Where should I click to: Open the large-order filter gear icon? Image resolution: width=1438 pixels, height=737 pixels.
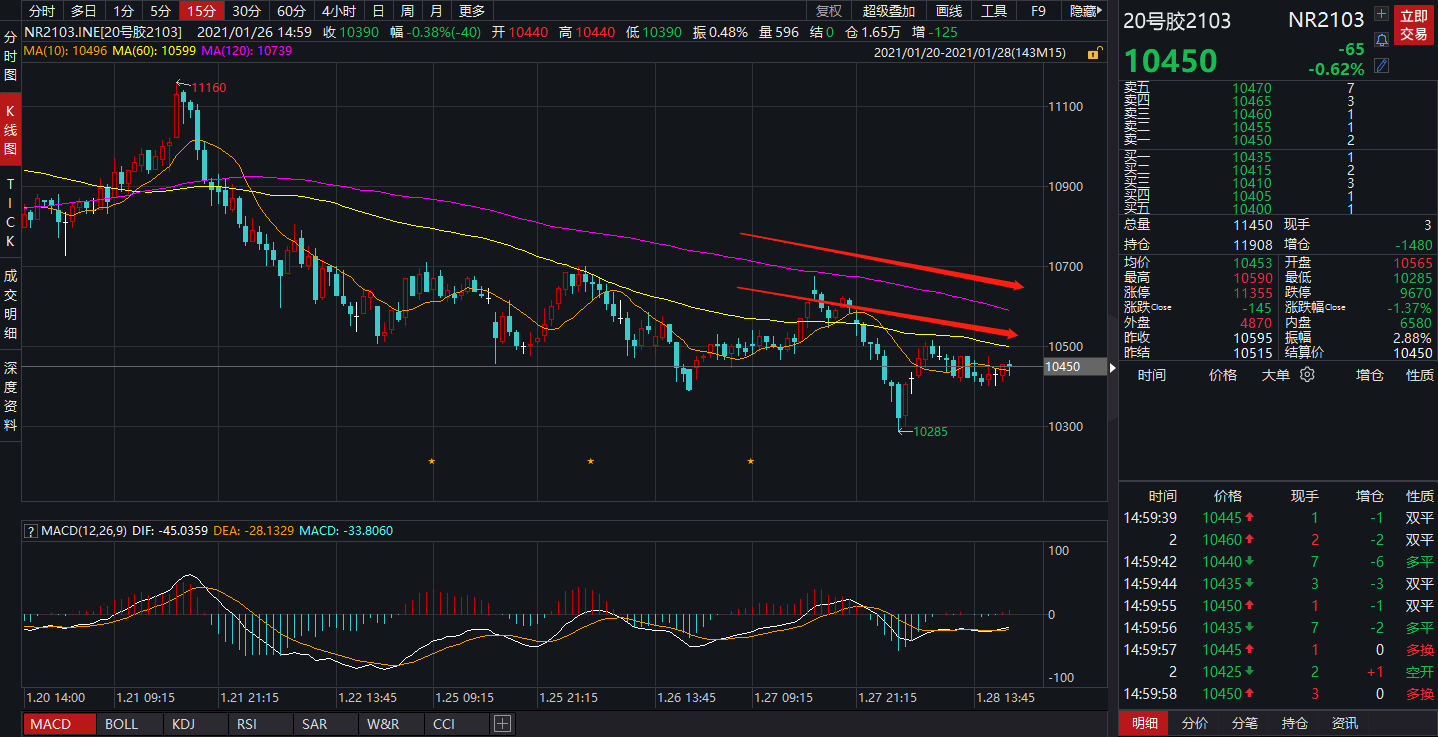click(x=1306, y=375)
